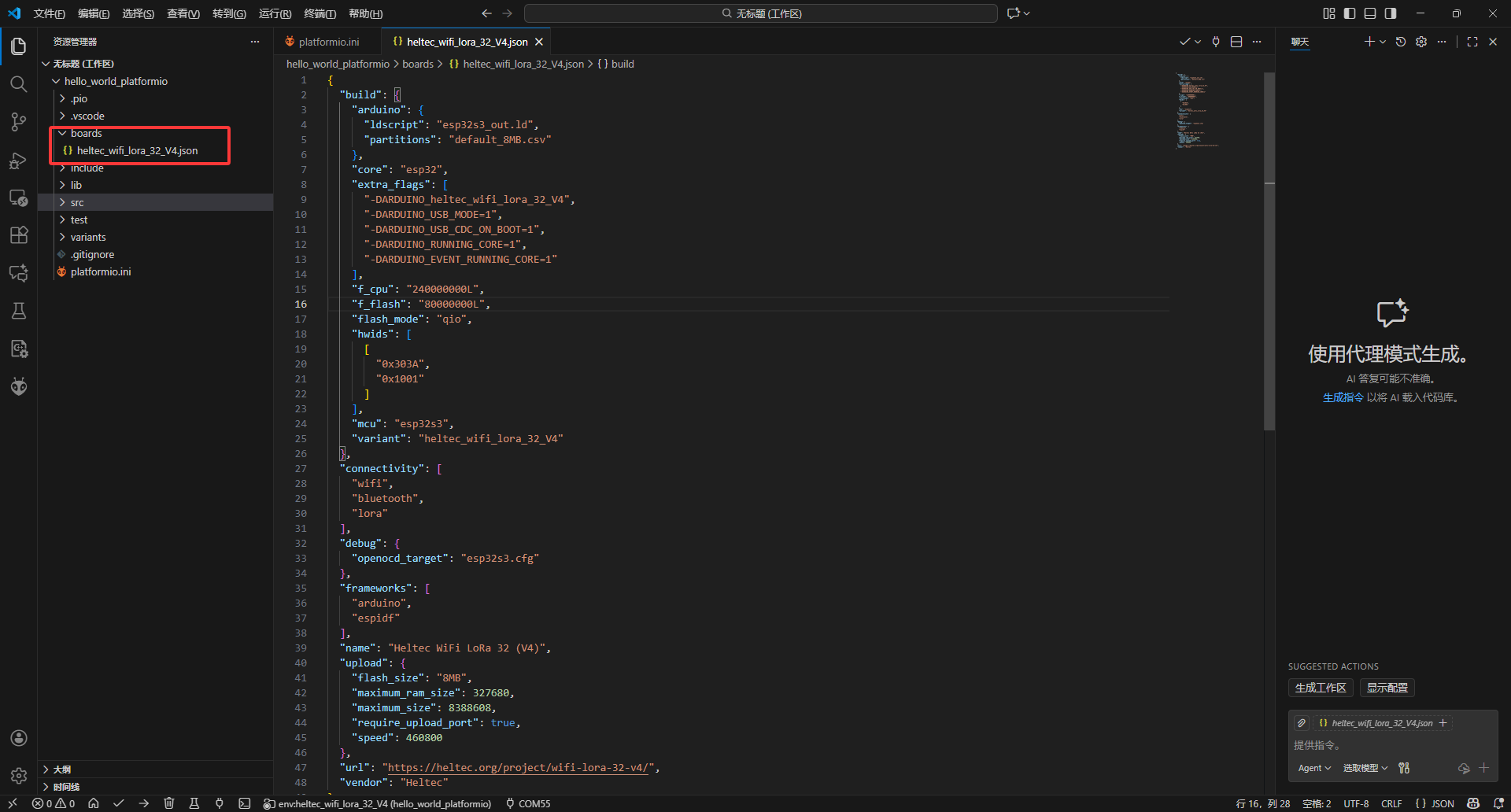Expand the src folder in explorer
Screen dimensions: 1511x812
click(x=77, y=202)
